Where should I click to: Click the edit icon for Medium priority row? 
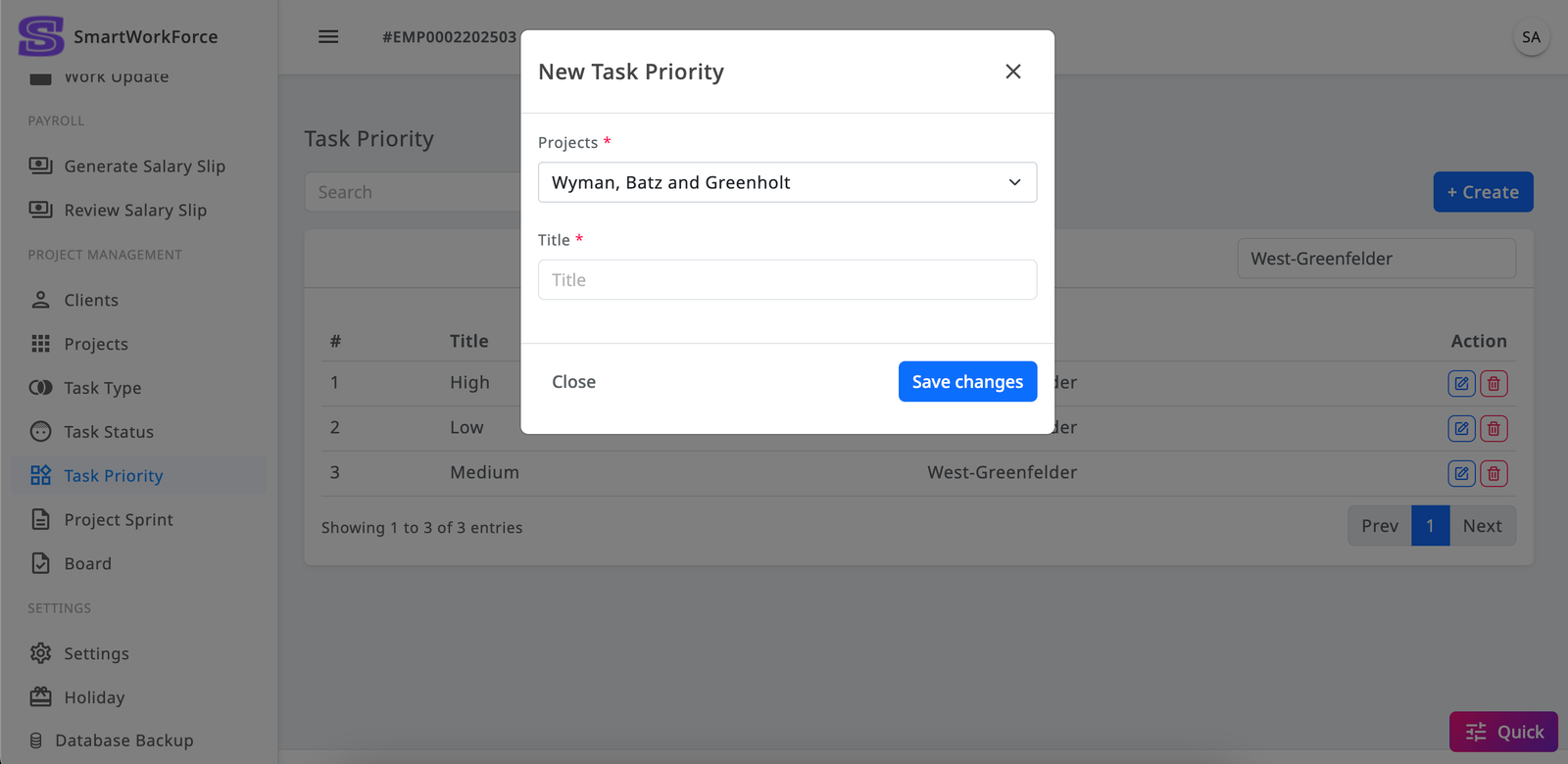[1461, 473]
